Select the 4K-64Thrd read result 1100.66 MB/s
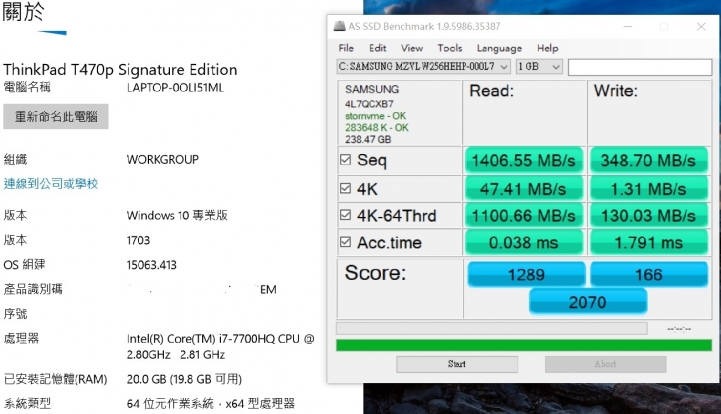 (x=524, y=215)
